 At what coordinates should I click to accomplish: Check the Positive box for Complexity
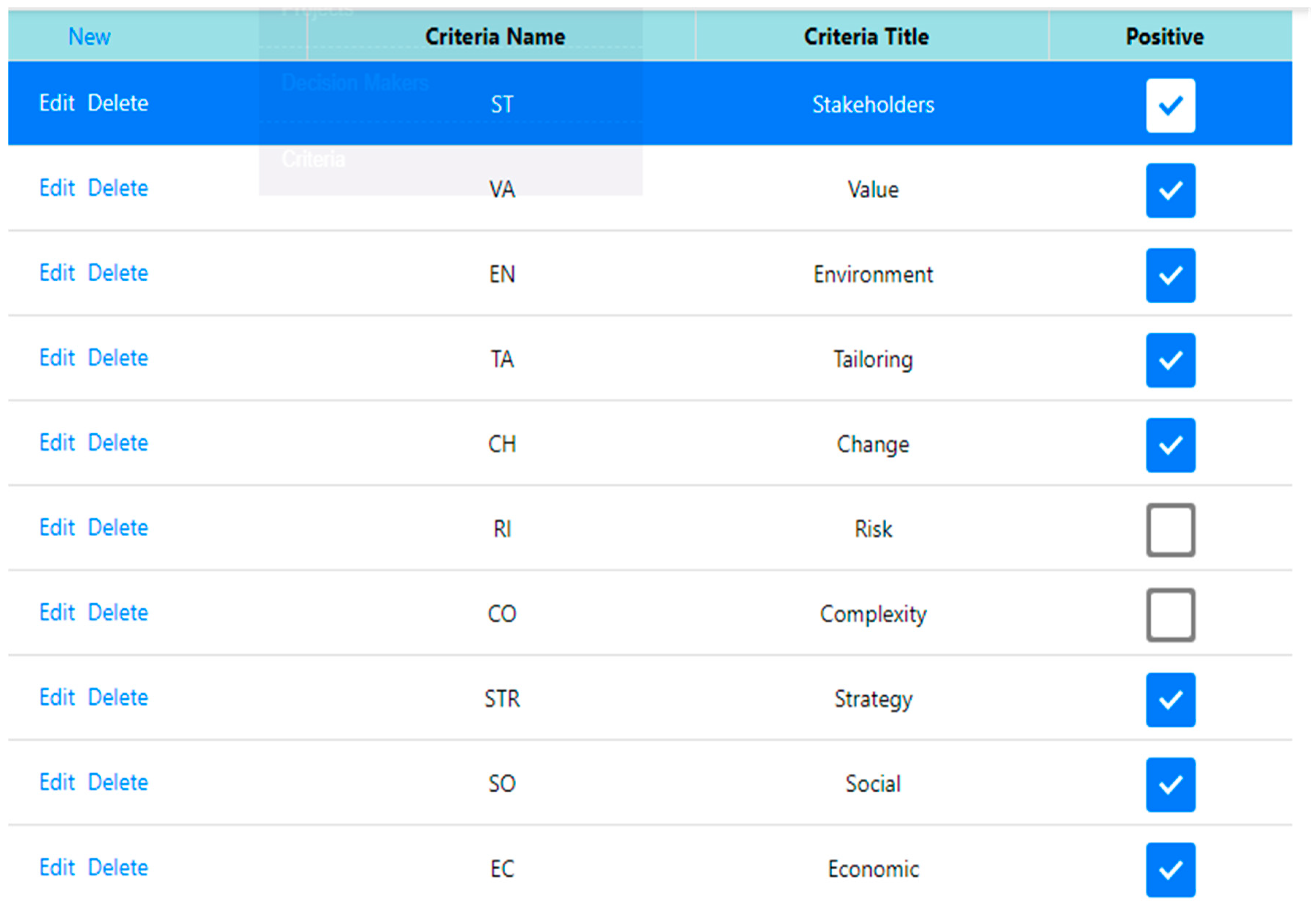1170,615
